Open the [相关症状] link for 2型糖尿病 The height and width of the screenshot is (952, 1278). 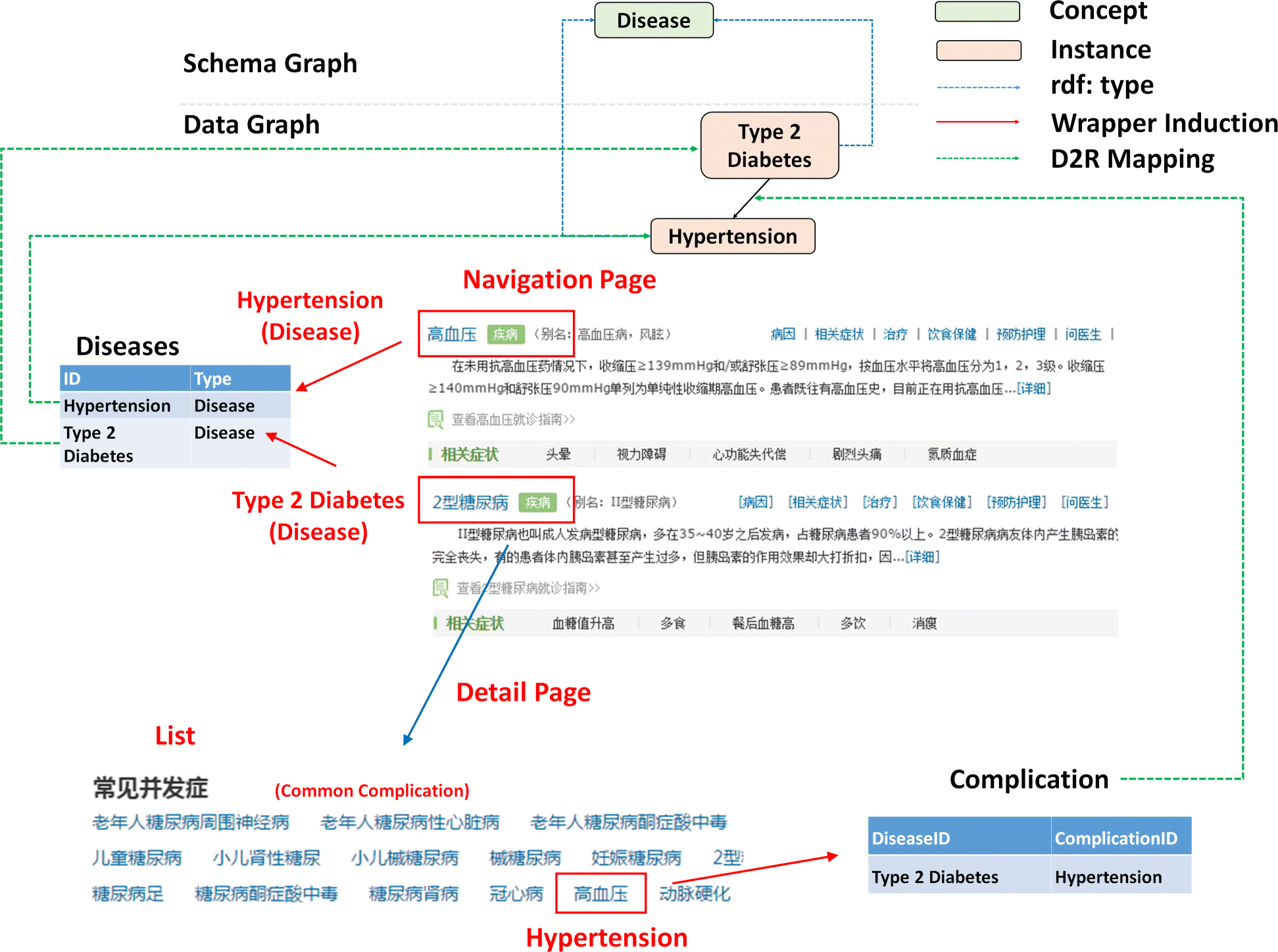tap(818, 502)
